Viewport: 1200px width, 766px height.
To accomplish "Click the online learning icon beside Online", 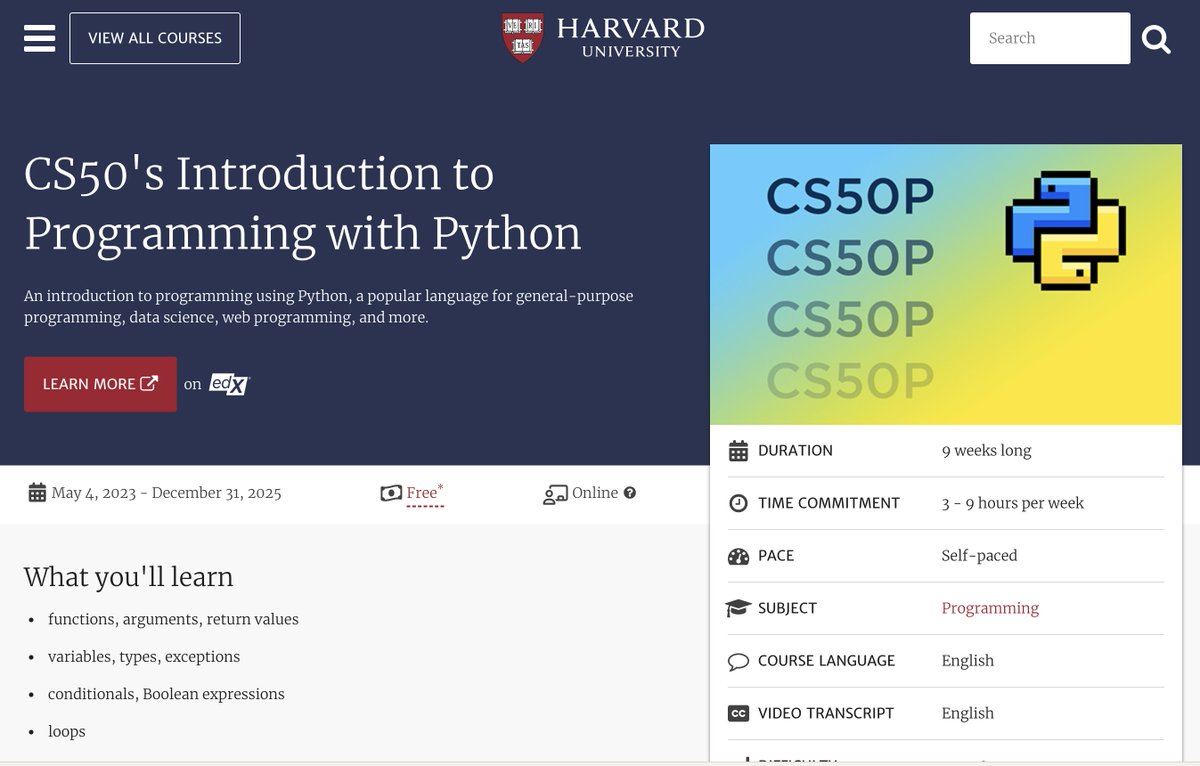I will tap(555, 493).
